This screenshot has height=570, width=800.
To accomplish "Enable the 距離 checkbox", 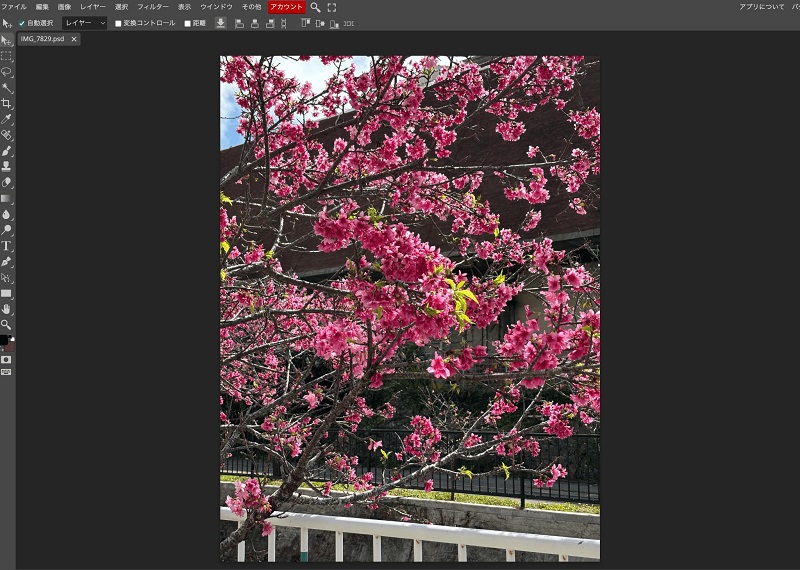I will [187, 23].
